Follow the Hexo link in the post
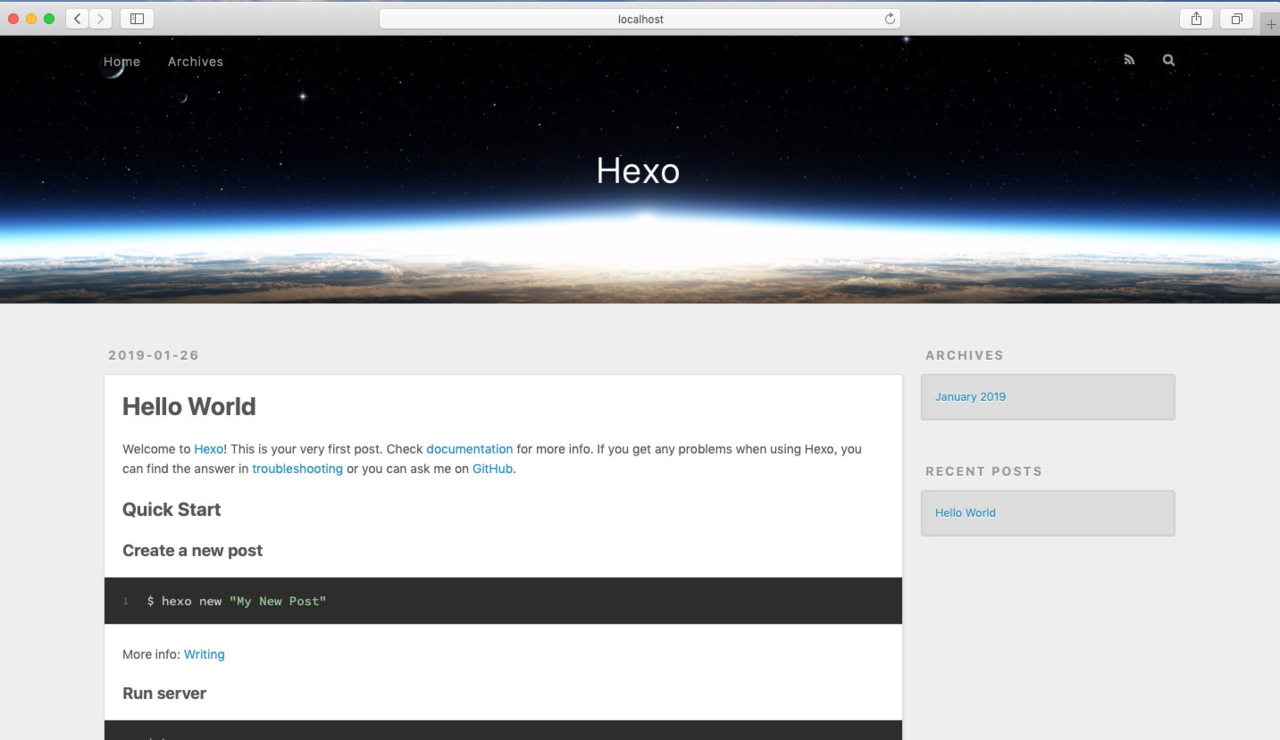 tap(209, 449)
